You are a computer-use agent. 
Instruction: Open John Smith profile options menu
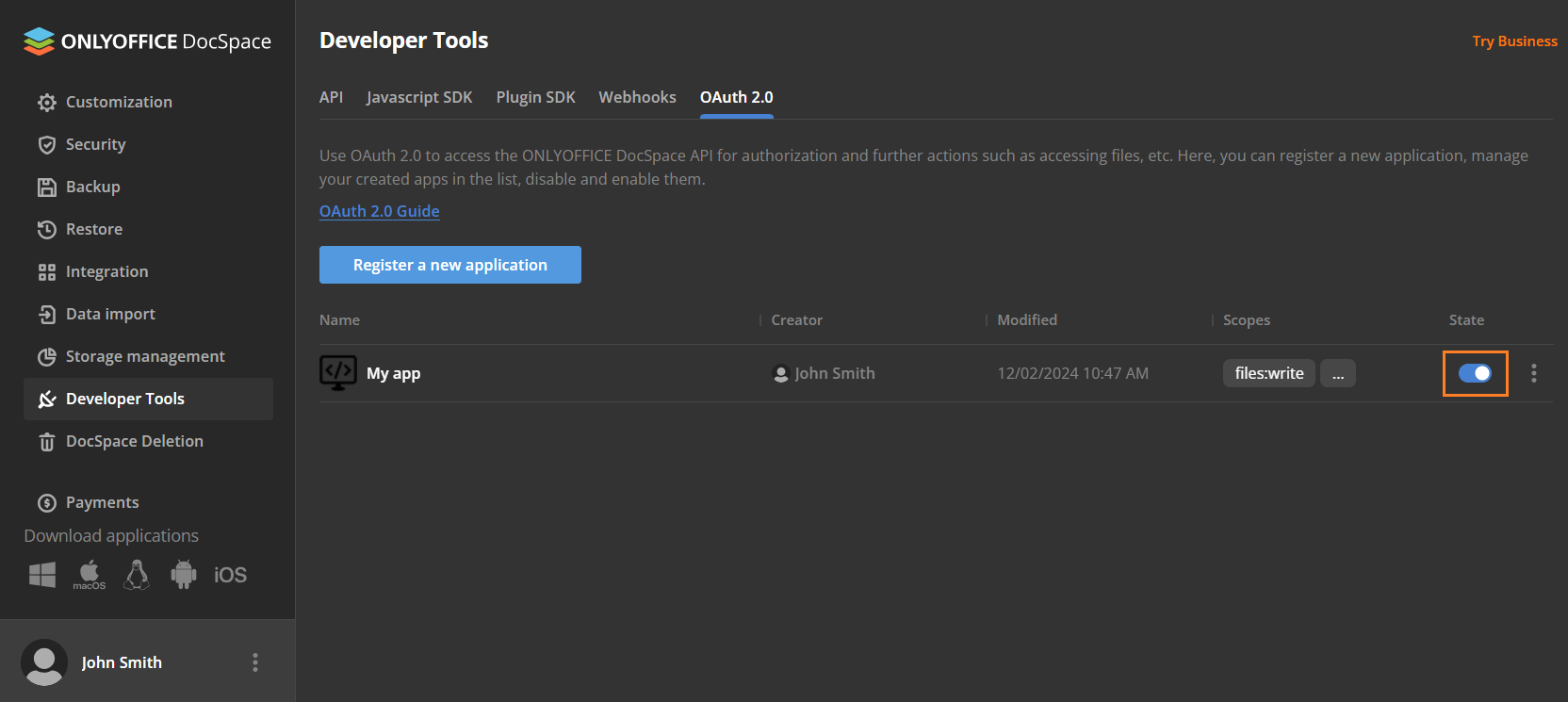pyautogui.click(x=255, y=662)
